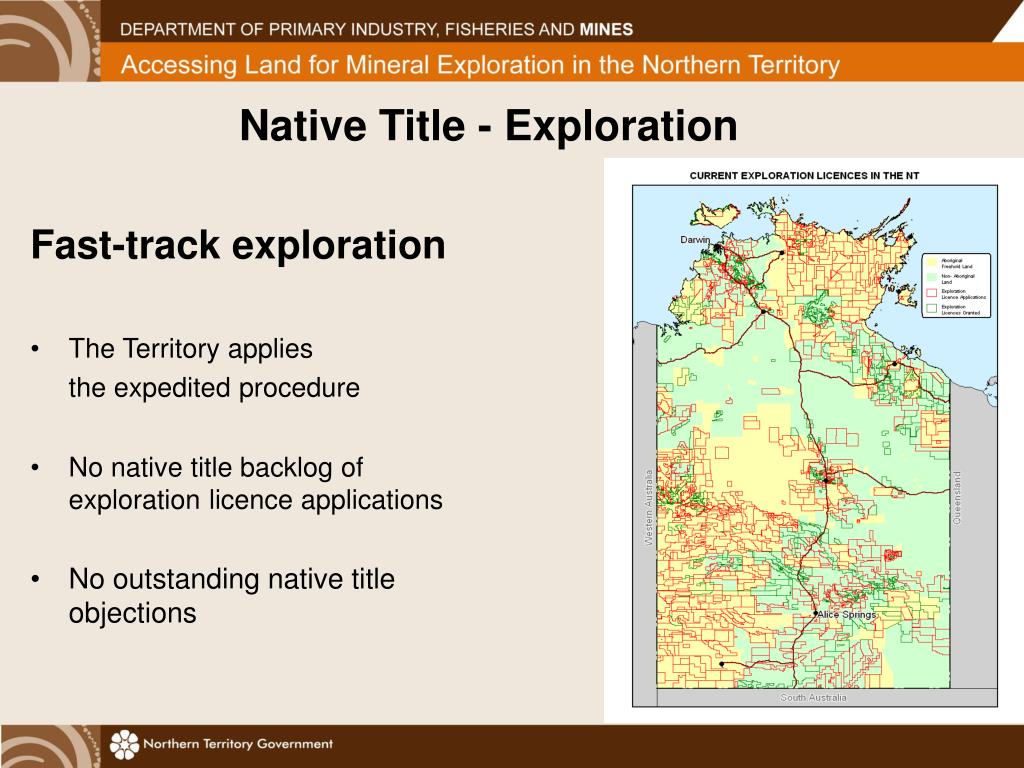Screen dimensions: 1024x768
Task: Click the 'exploration licence applications' text line
Action: pyautogui.click(x=255, y=500)
